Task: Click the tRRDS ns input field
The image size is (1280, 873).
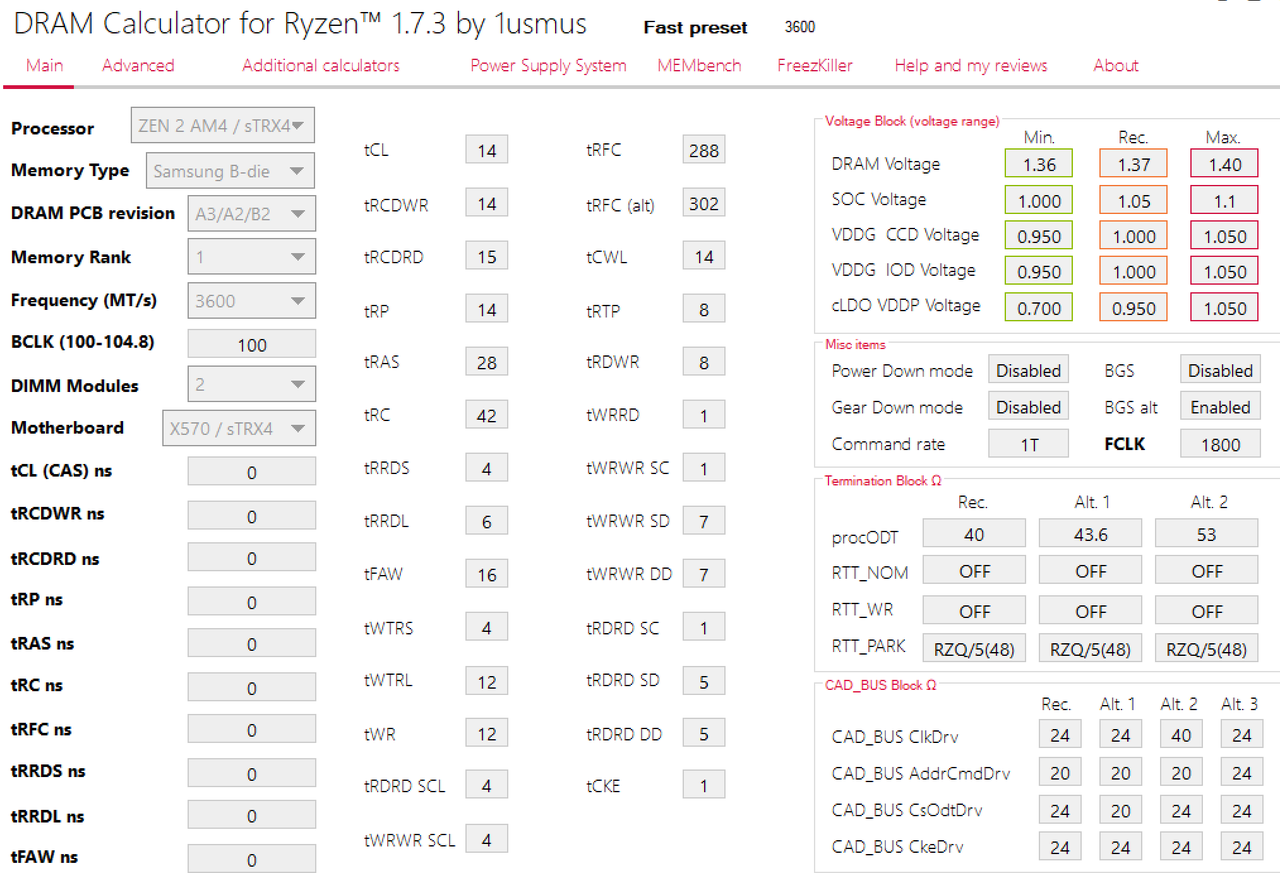Action: click(x=252, y=774)
